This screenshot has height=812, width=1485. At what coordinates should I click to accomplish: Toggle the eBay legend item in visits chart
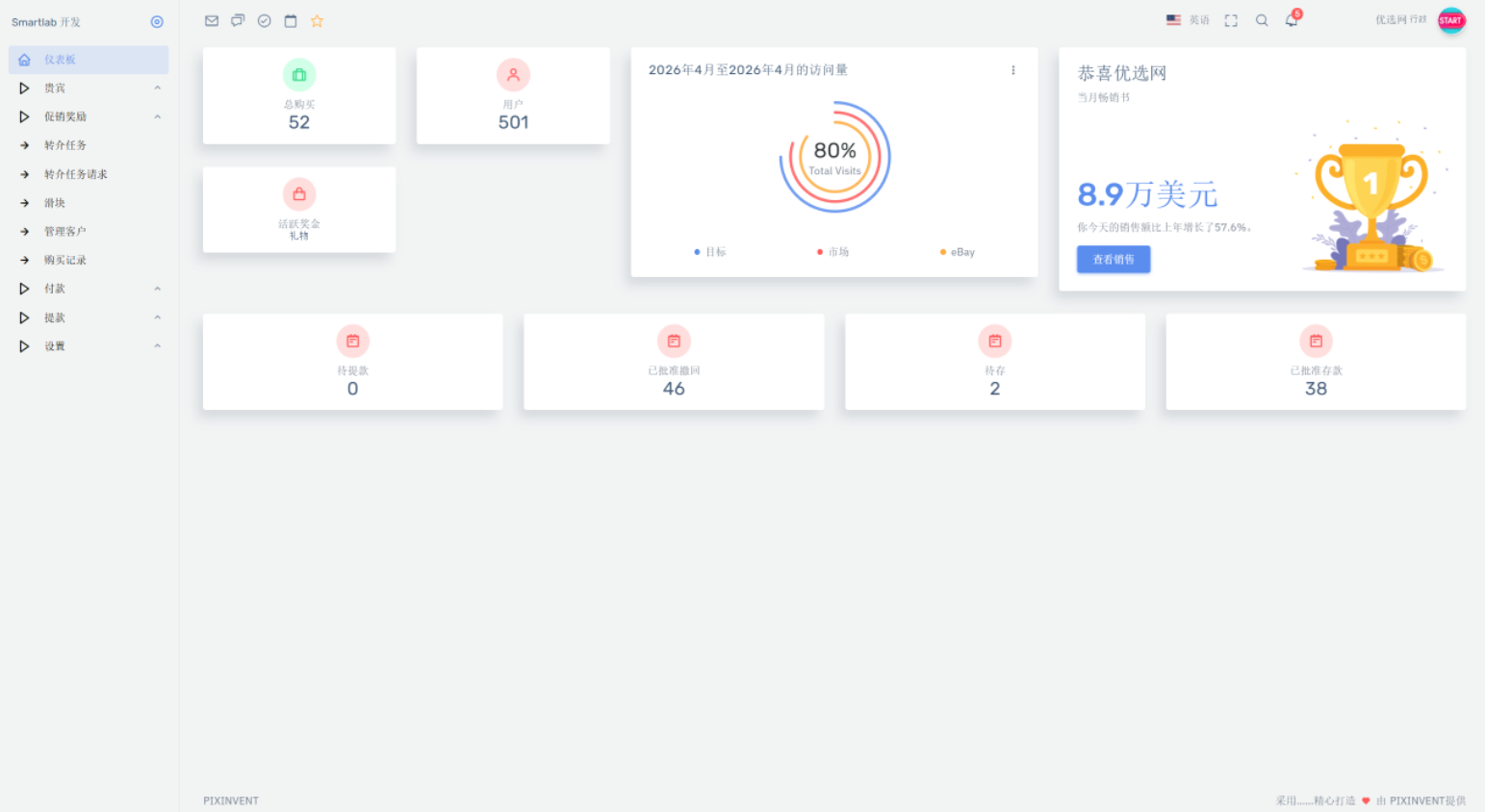pos(958,252)
